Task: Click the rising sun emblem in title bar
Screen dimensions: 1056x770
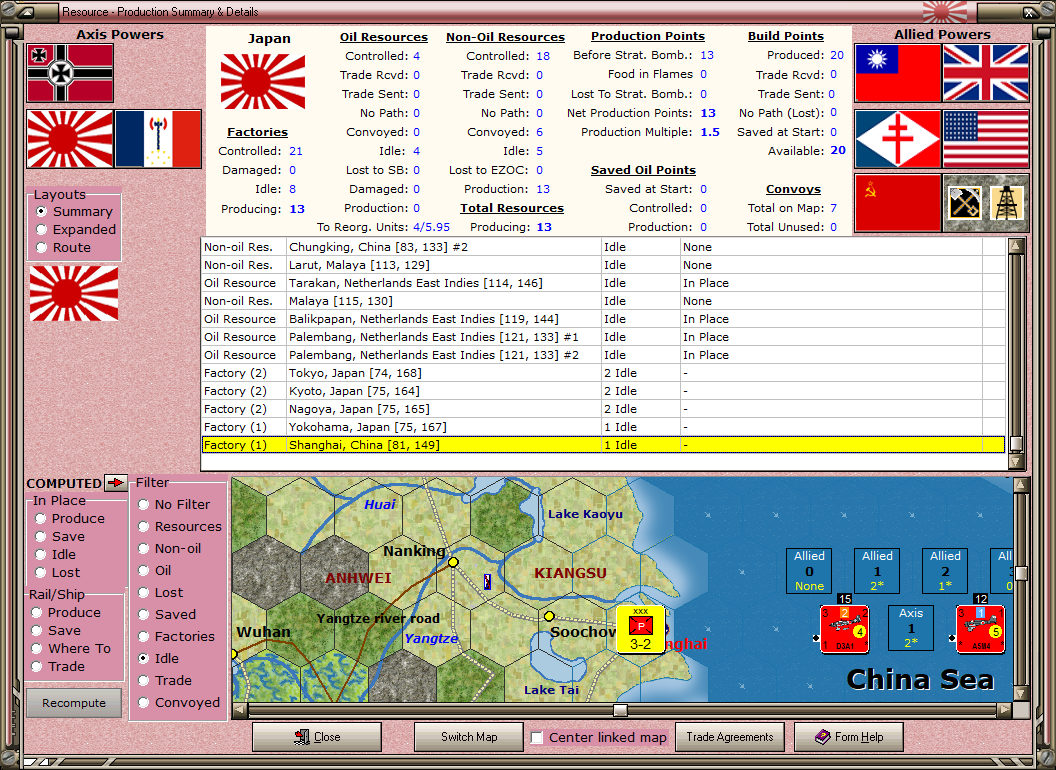Action: tap(944, 11)
